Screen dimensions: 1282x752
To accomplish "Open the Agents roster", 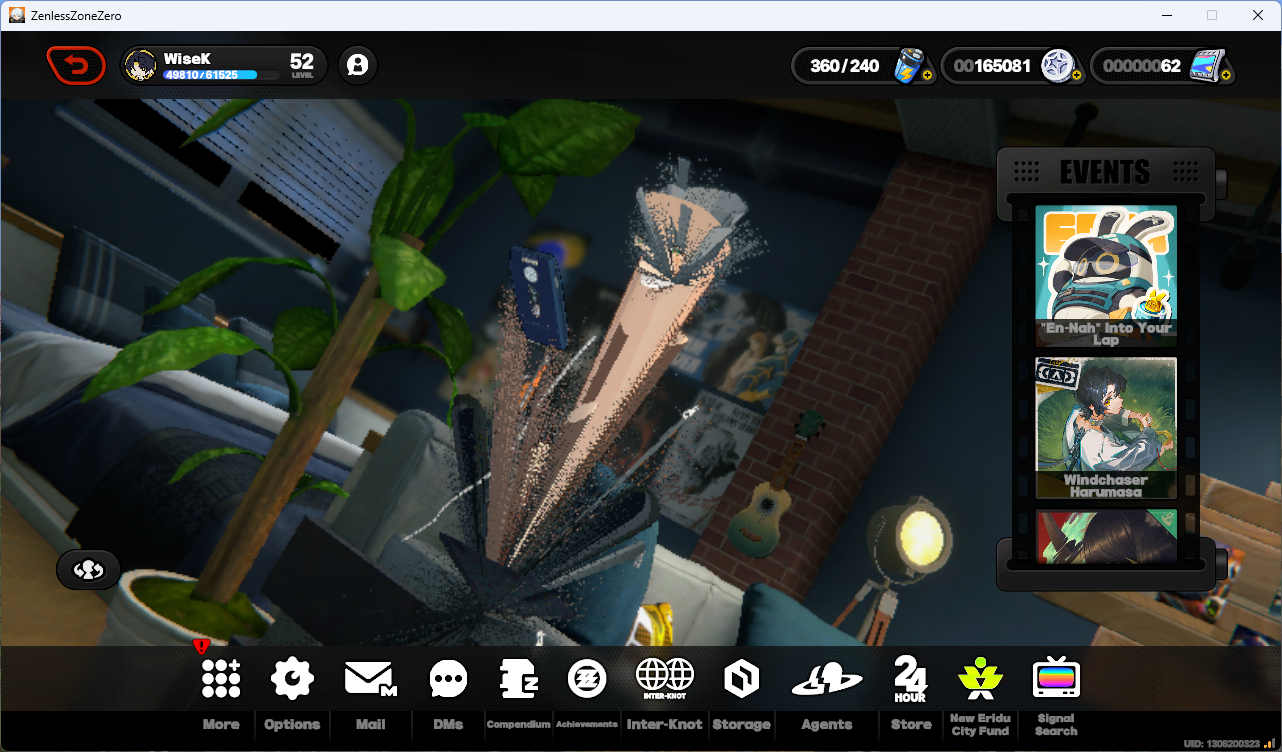I will click(826, 678).
